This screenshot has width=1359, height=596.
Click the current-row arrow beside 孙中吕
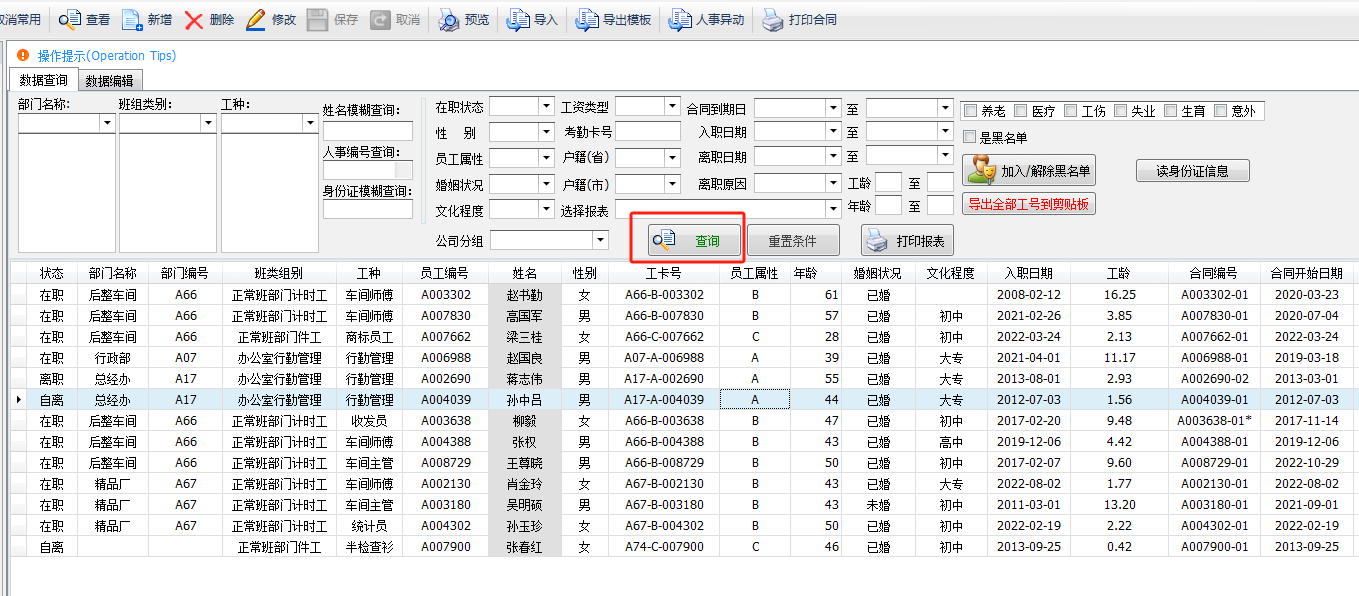pos(19,400)
